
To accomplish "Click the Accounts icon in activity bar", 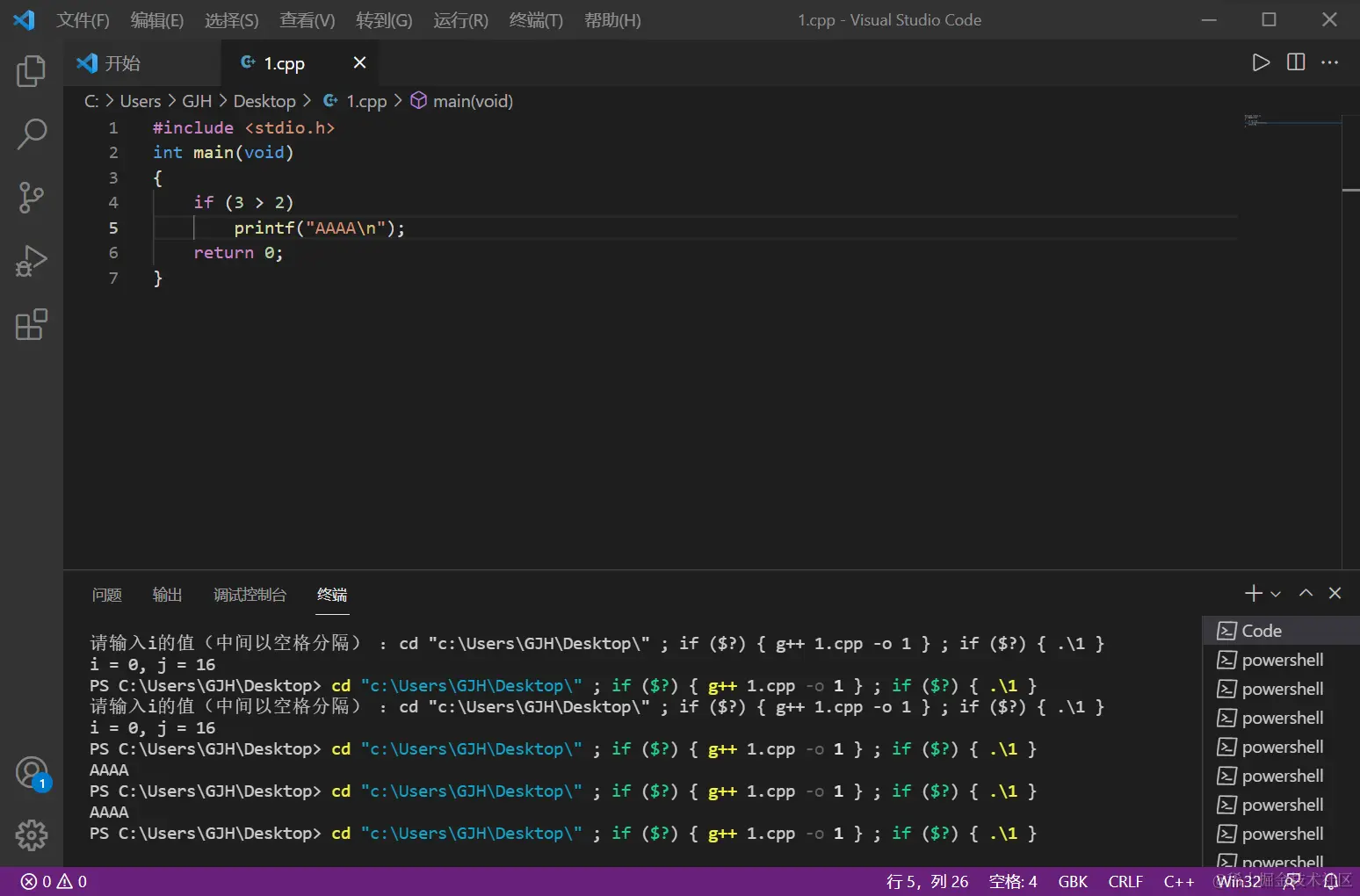I will [x=32, y=773].
